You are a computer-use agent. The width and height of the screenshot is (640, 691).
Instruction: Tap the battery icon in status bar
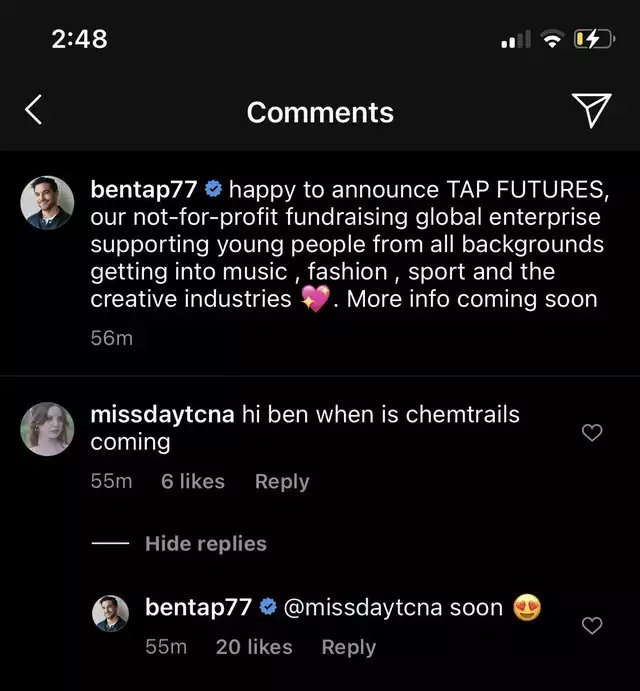click(x=593, y=39)
